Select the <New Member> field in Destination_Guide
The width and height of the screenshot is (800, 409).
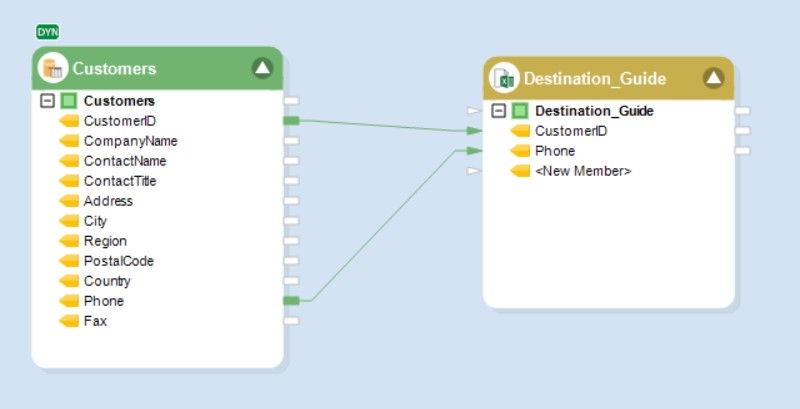click(583, 171)
